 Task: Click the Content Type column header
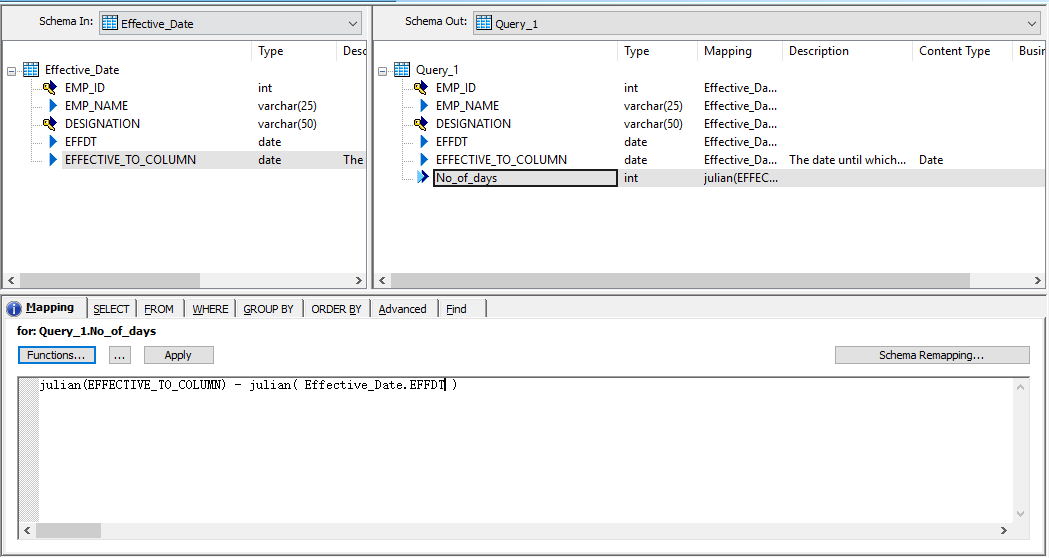pos(962,51)
